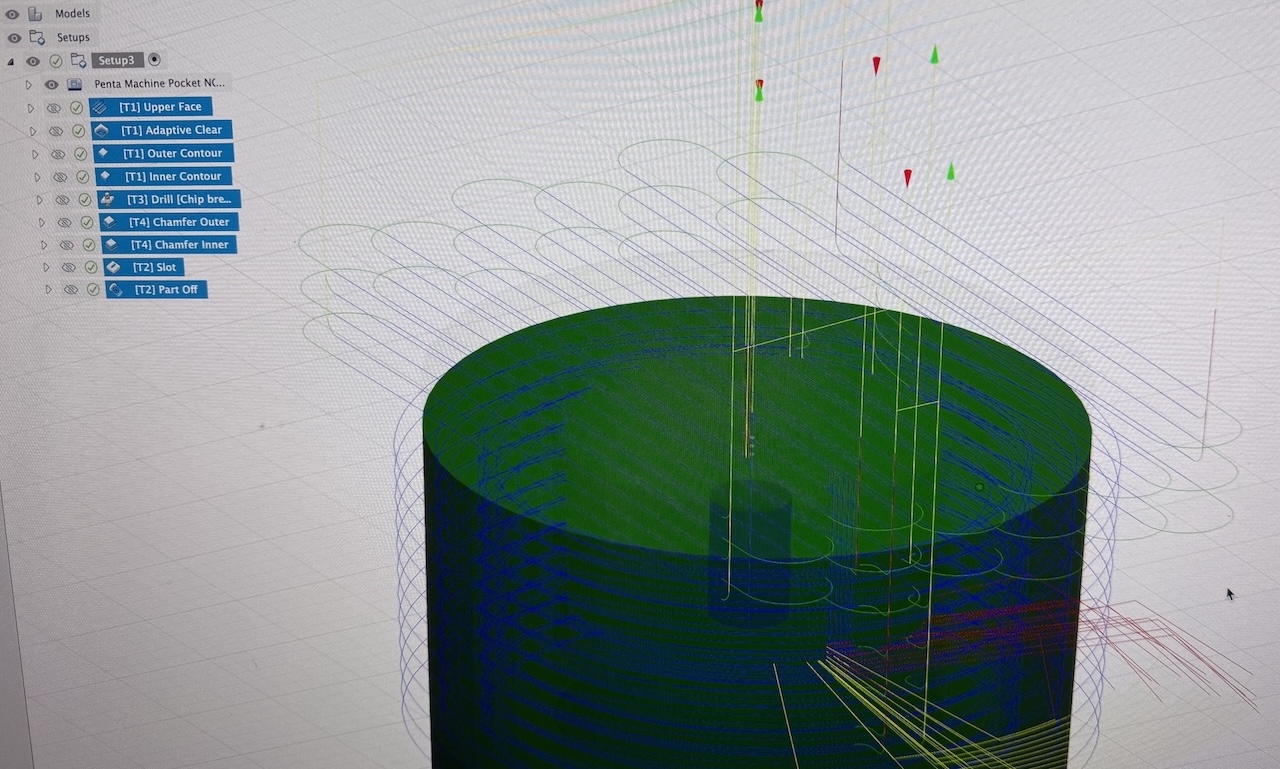This screenshot has width=1280, height=769.
Task: Expand the Chamfer Inner operation
Action: click(43, 245)
